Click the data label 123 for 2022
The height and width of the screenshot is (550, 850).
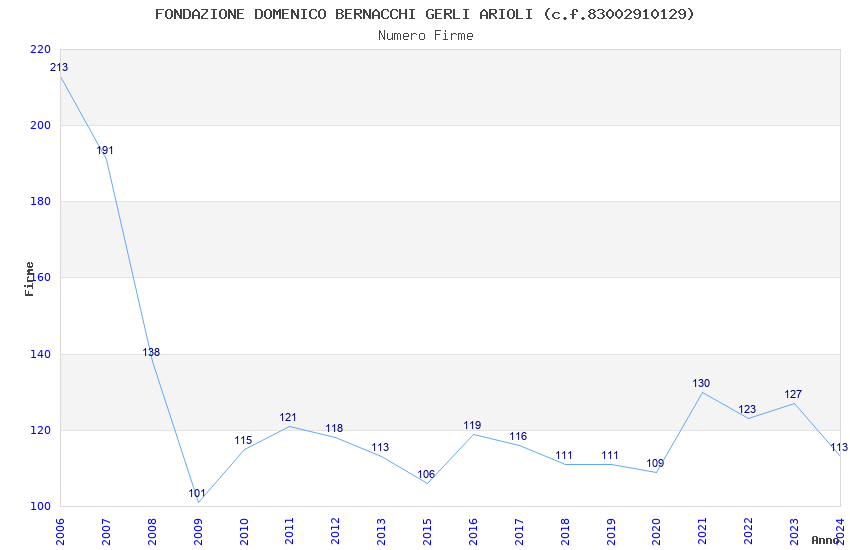click(x=748, y=409)
